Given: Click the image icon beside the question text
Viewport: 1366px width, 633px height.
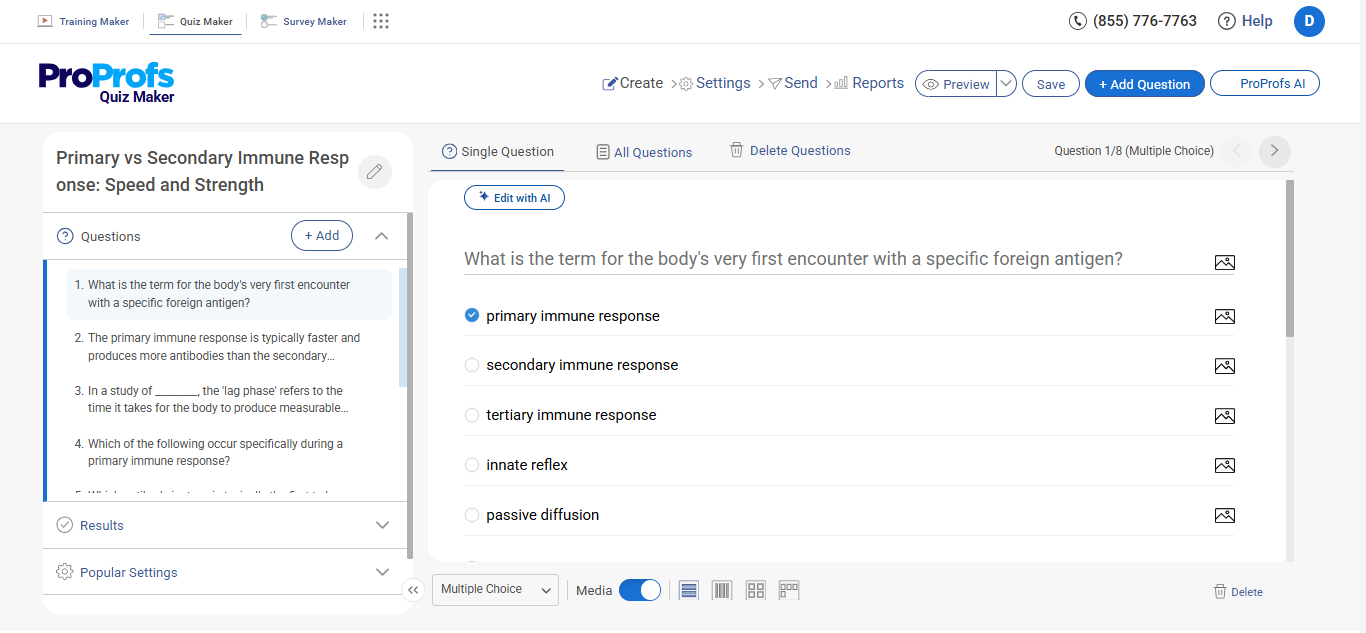Looking at the screenshot, I should (1224, 262).
